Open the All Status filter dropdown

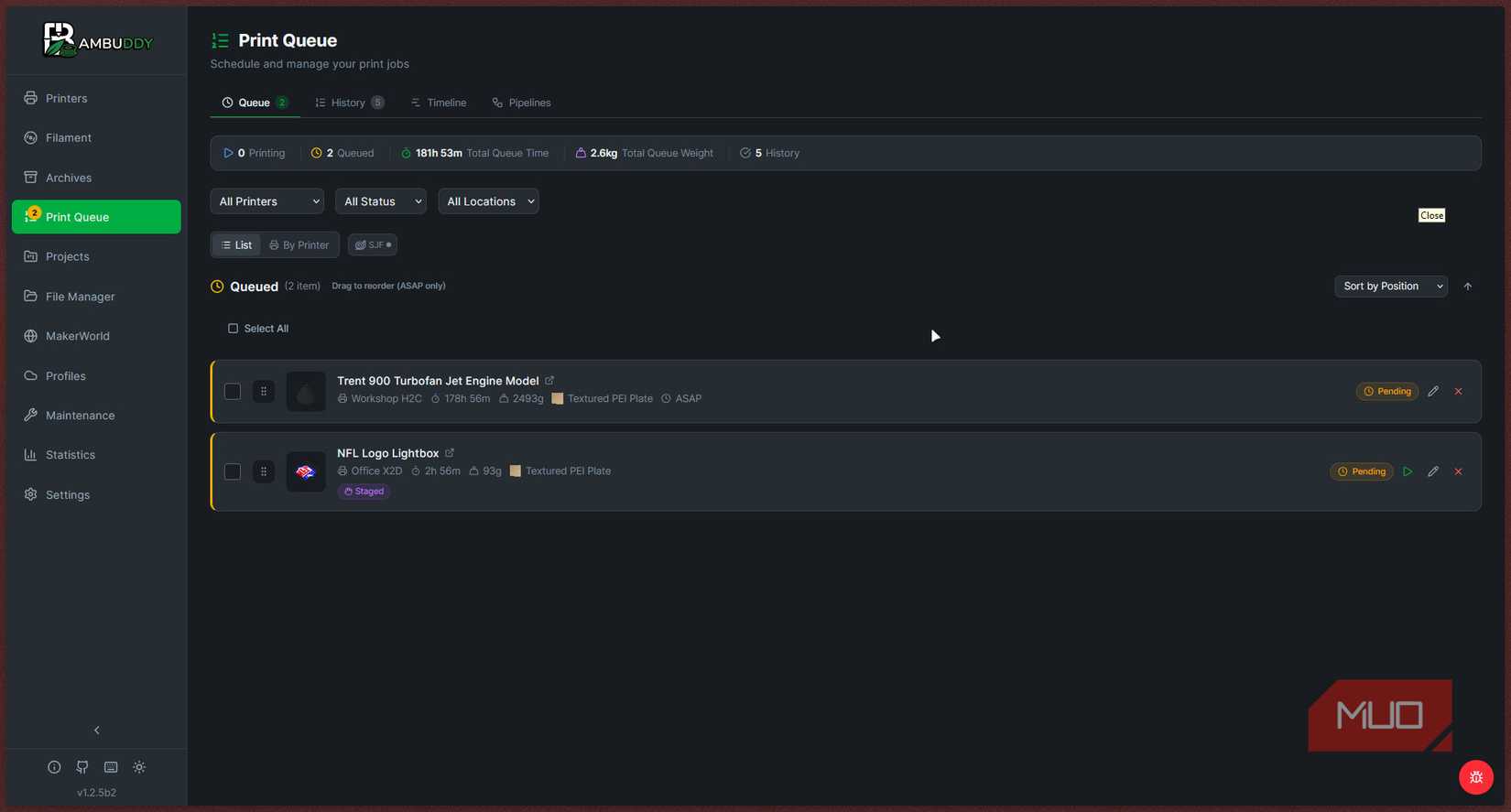point(381,201)
